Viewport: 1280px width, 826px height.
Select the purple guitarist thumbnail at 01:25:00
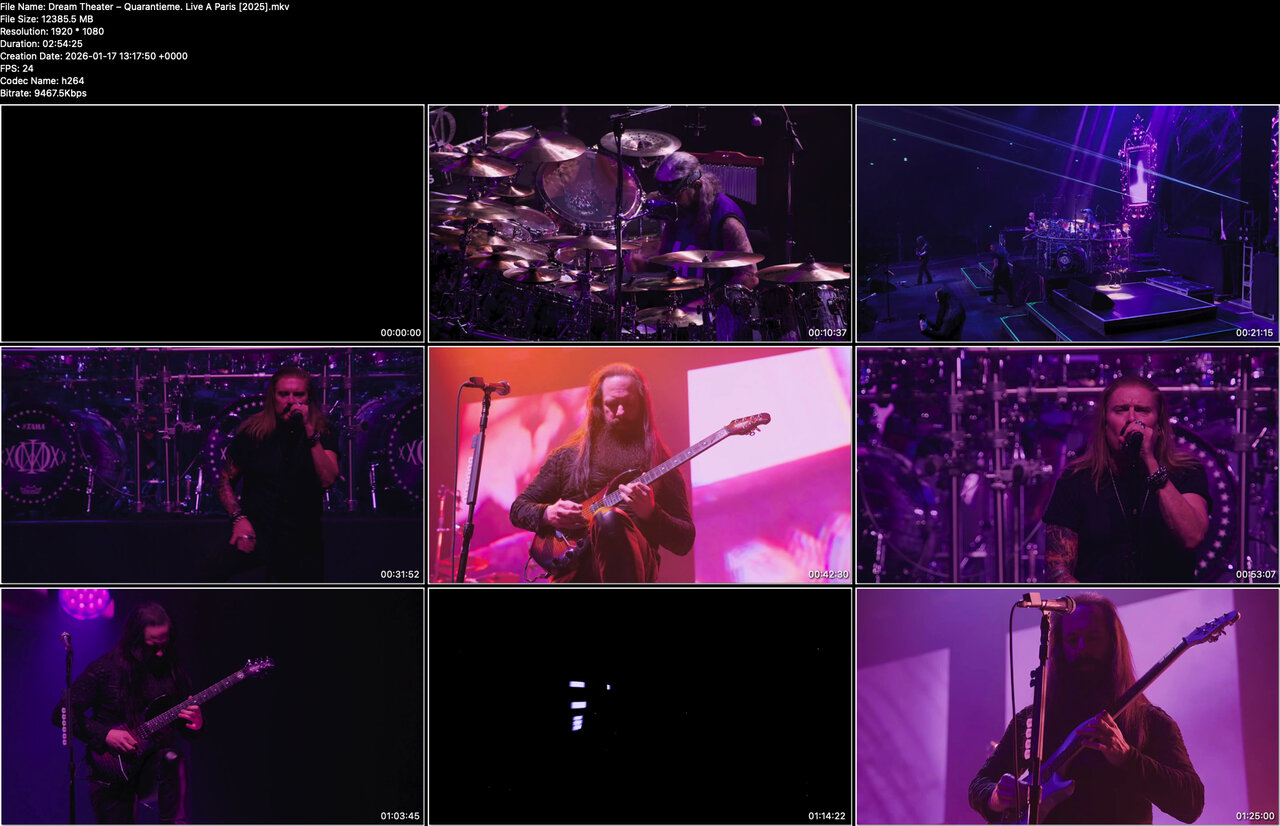click(x=1068, y=706)
